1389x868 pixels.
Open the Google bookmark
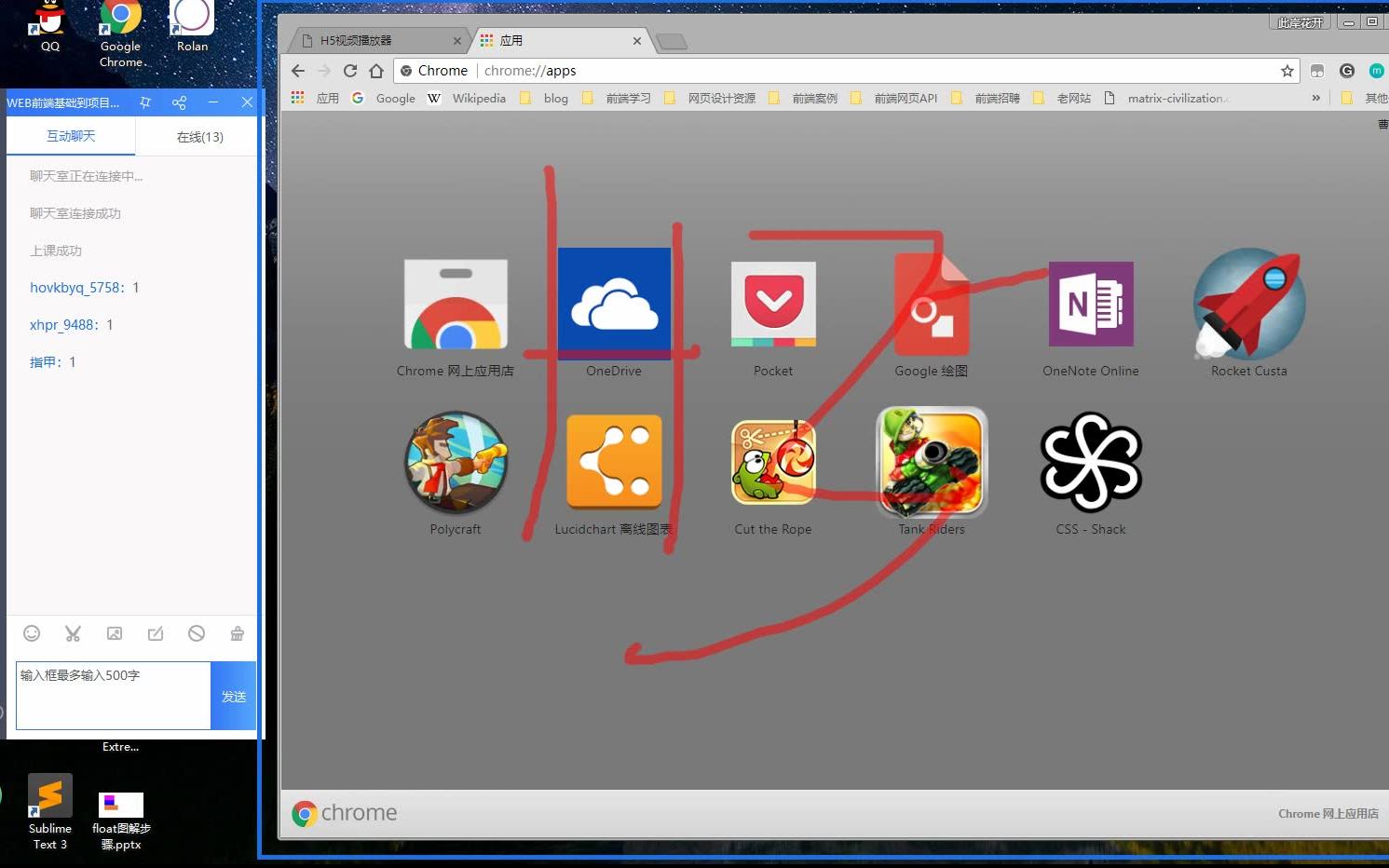383,98
